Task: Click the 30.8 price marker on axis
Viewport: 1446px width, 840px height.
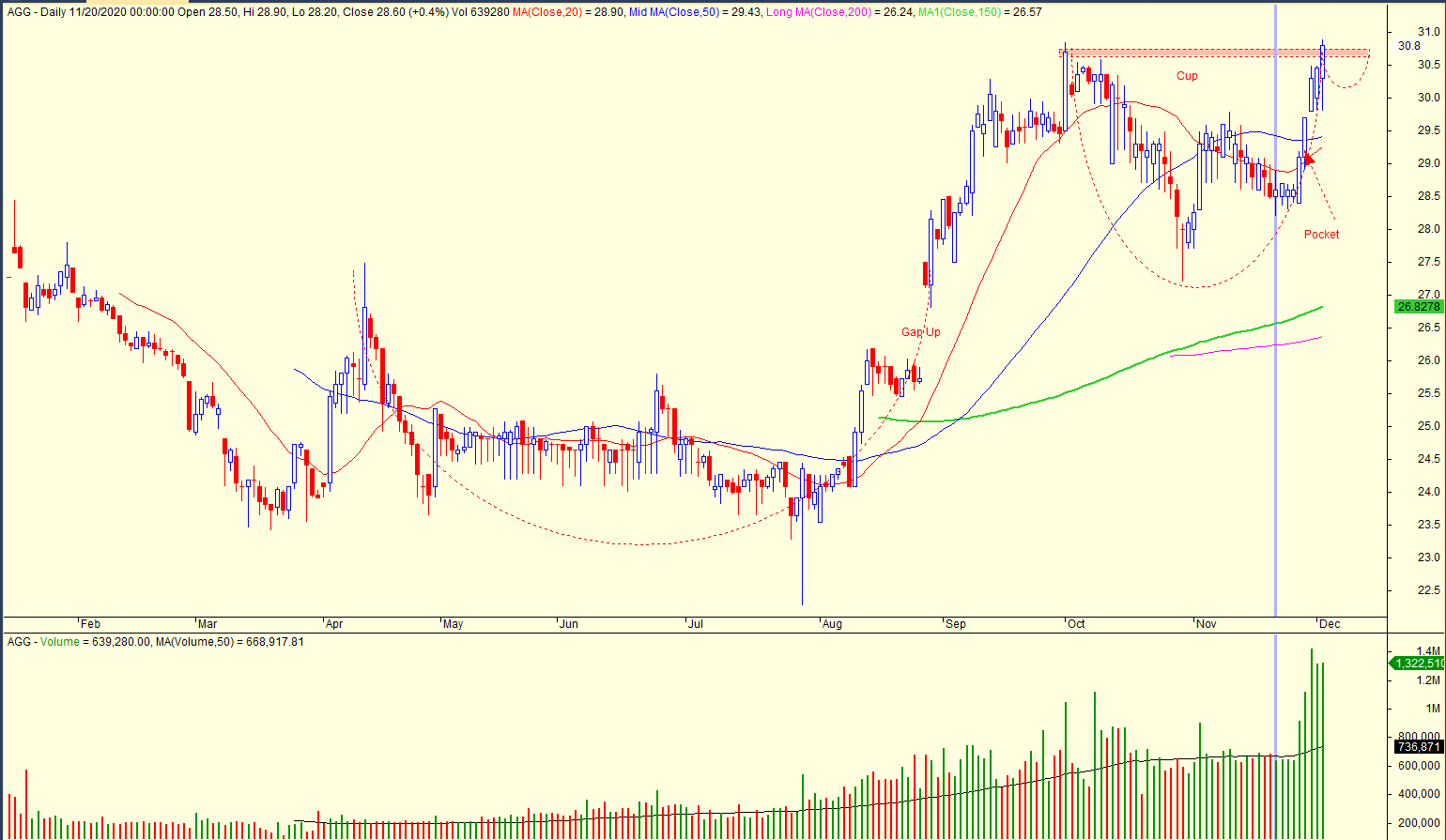Action: [x=1408, y=46]
